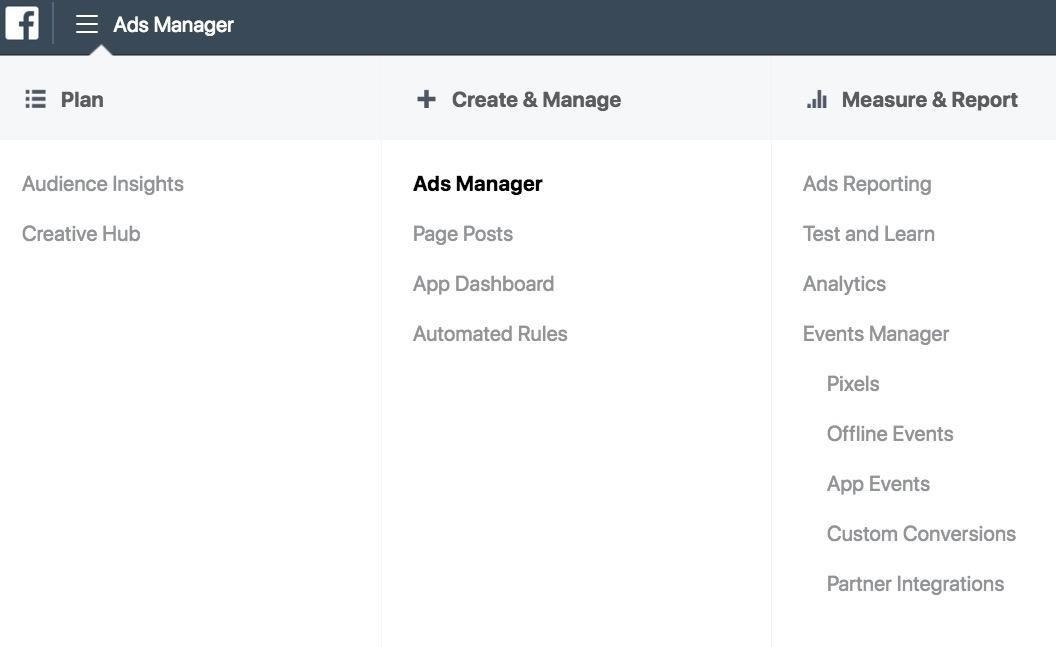
Task: Click the Plan list icon
Action: click(36, 99)
